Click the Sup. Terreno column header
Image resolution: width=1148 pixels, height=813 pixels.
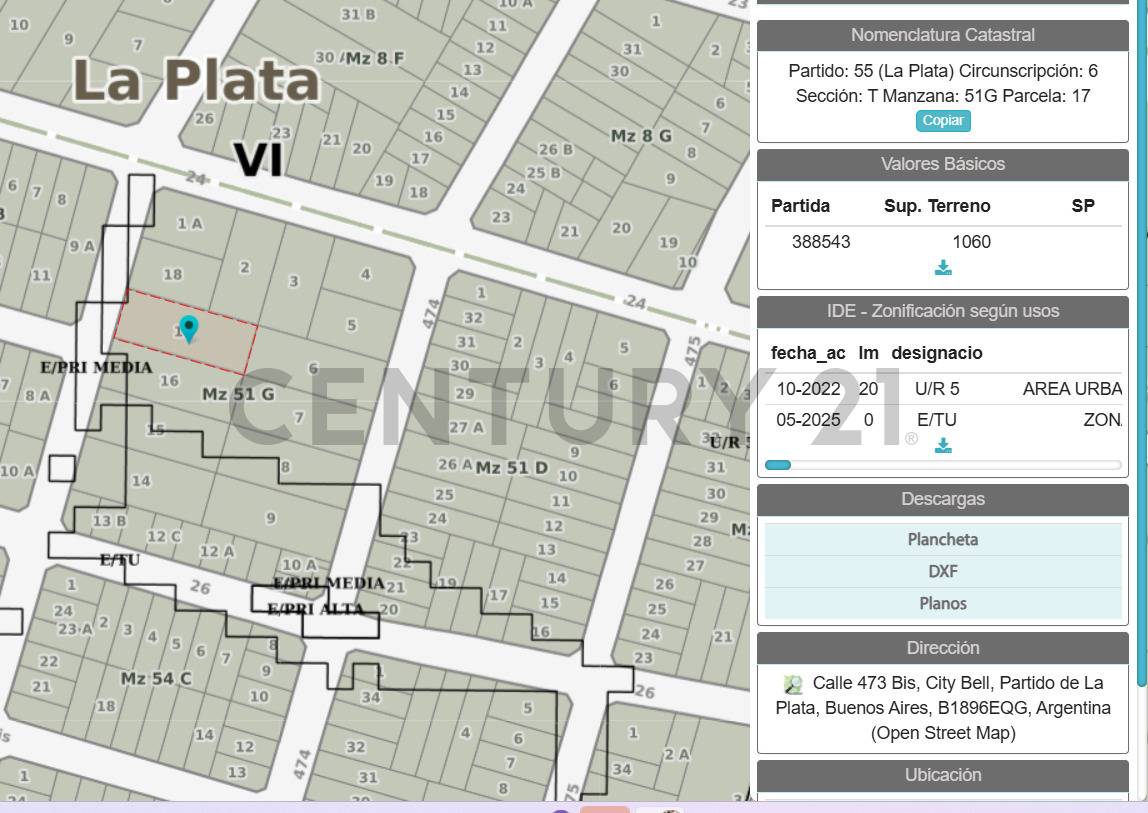click(x=936, y=206)
